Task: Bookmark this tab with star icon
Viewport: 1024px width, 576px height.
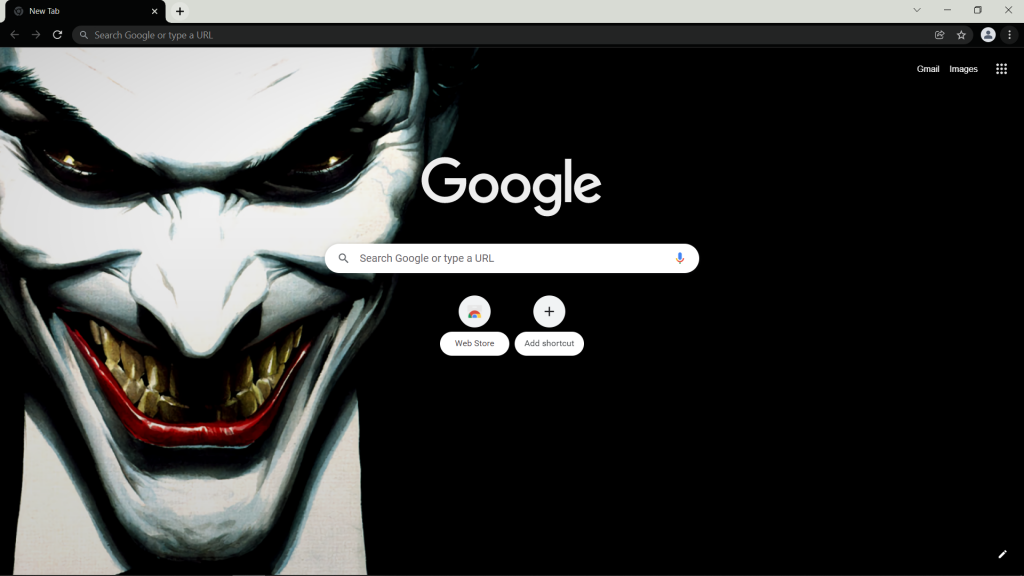Action: click(x=961, y=35)
